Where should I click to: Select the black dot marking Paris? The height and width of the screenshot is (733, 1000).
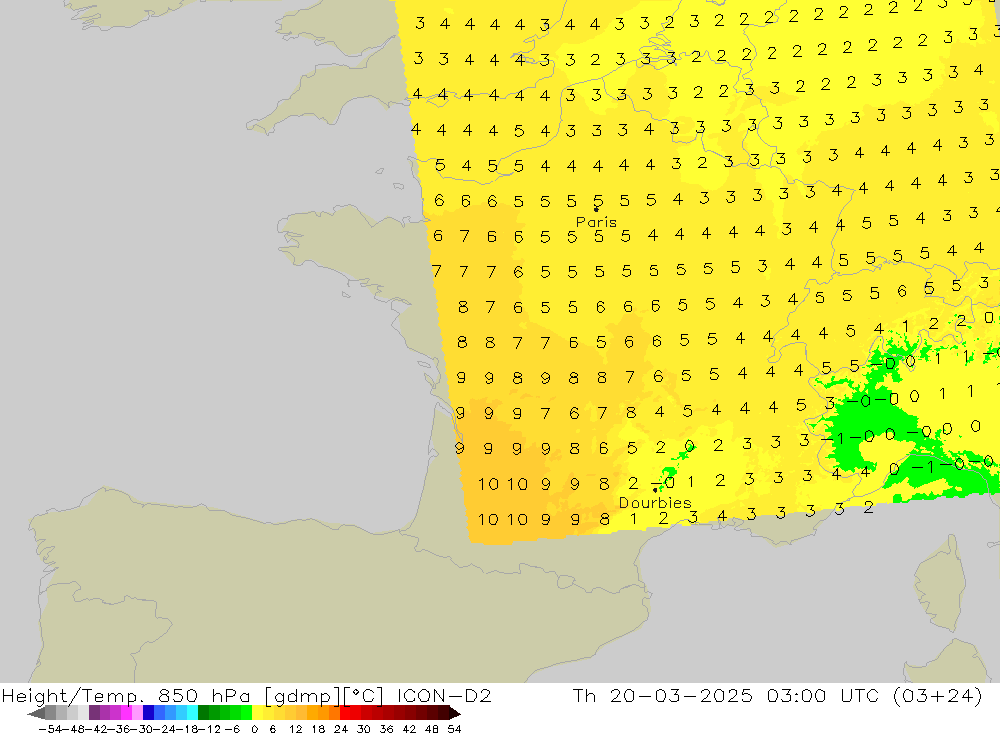[x=596, y=209]
